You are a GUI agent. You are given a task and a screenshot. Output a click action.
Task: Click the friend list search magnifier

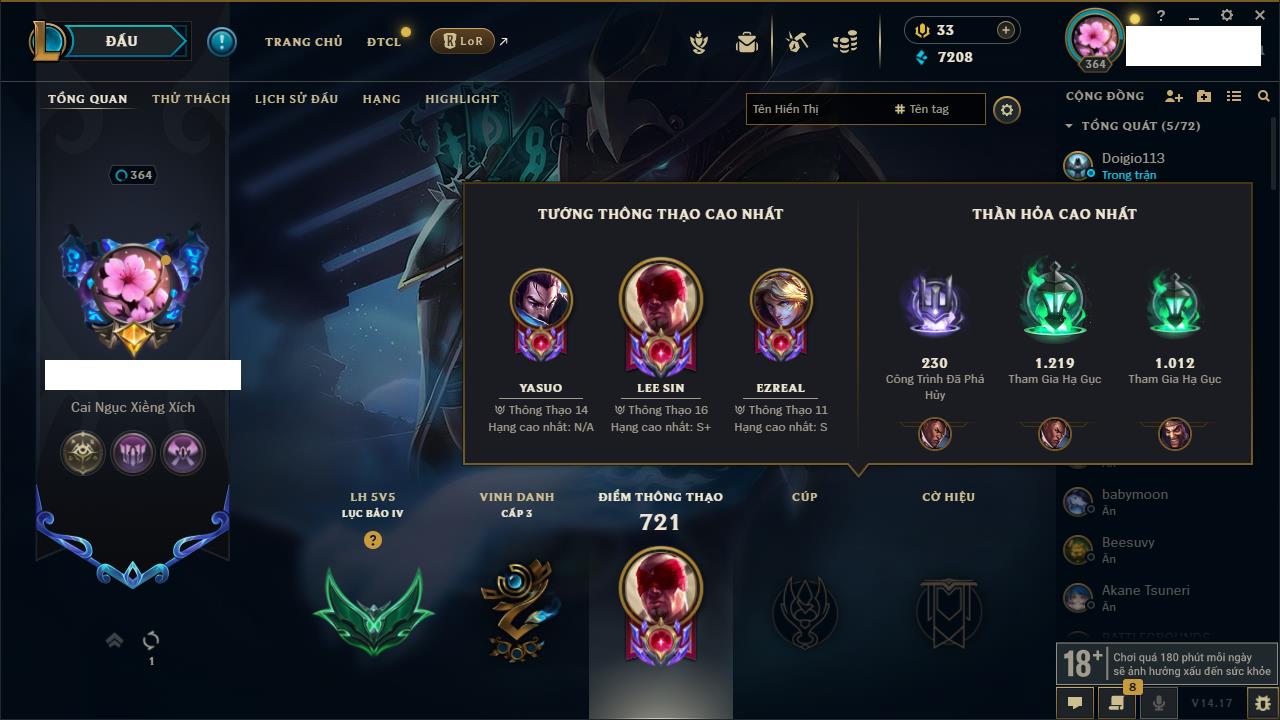click(1264, 96)
